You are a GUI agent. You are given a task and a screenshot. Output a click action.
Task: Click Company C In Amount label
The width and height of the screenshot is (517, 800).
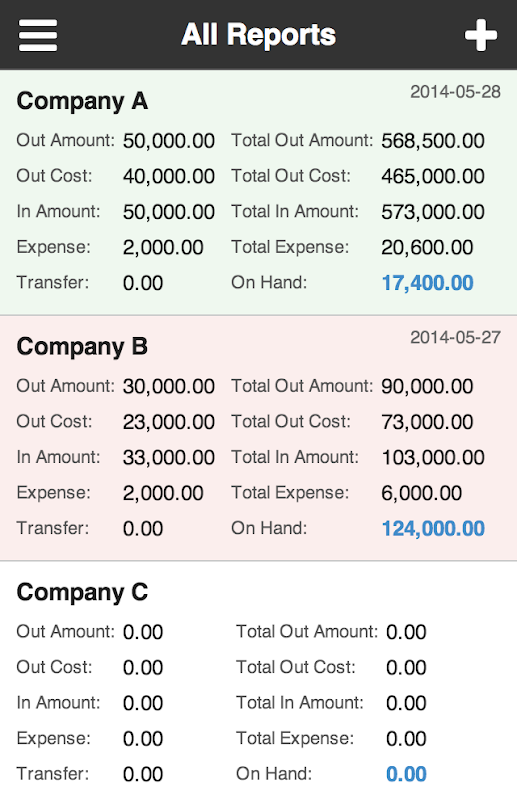click(x=58, y=703)
